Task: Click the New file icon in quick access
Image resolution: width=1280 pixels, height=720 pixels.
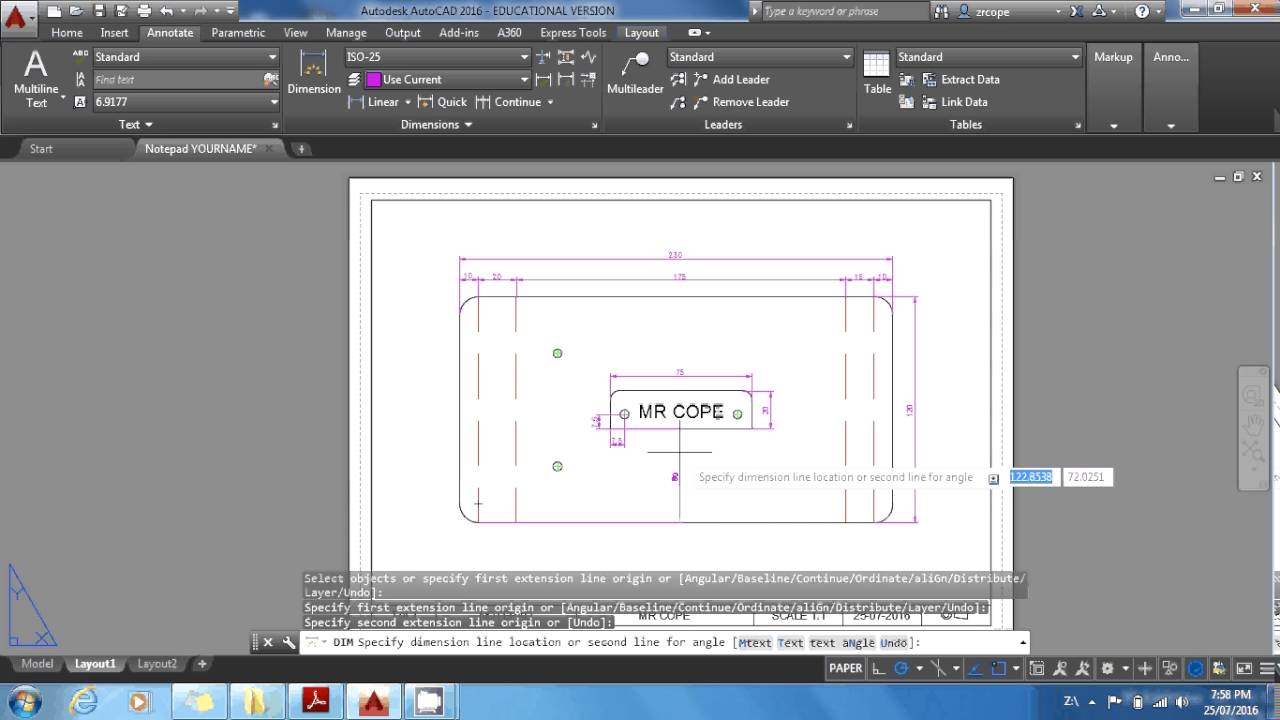Action: 54,11
